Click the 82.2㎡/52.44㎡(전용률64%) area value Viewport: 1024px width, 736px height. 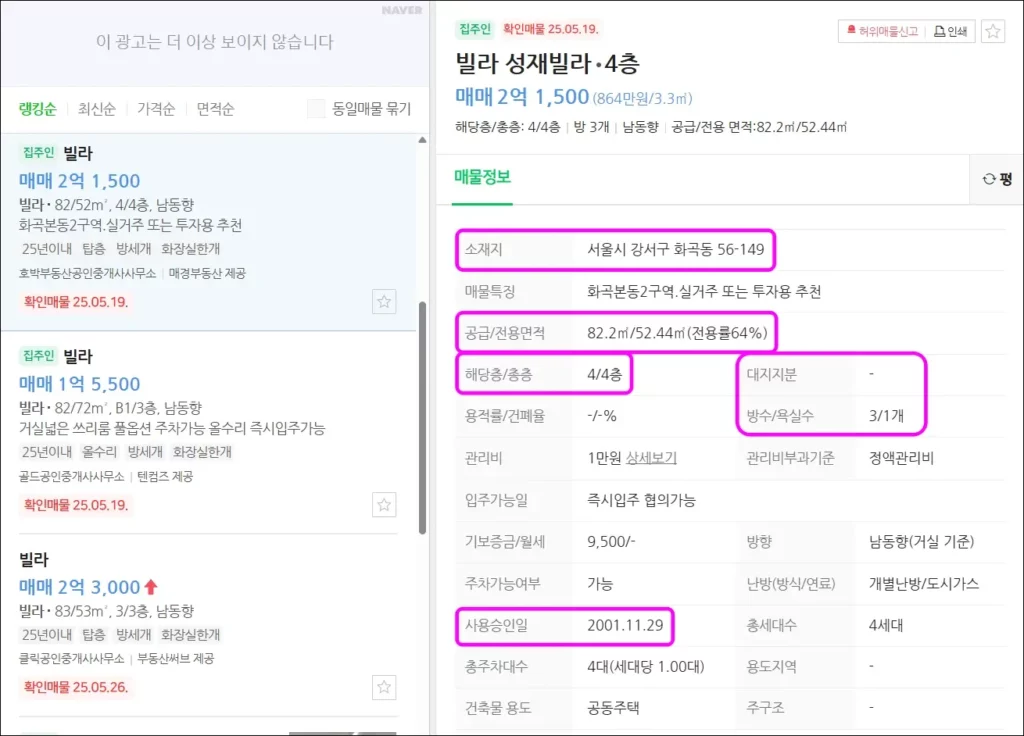pyautogui.click(x=677, y=333)
